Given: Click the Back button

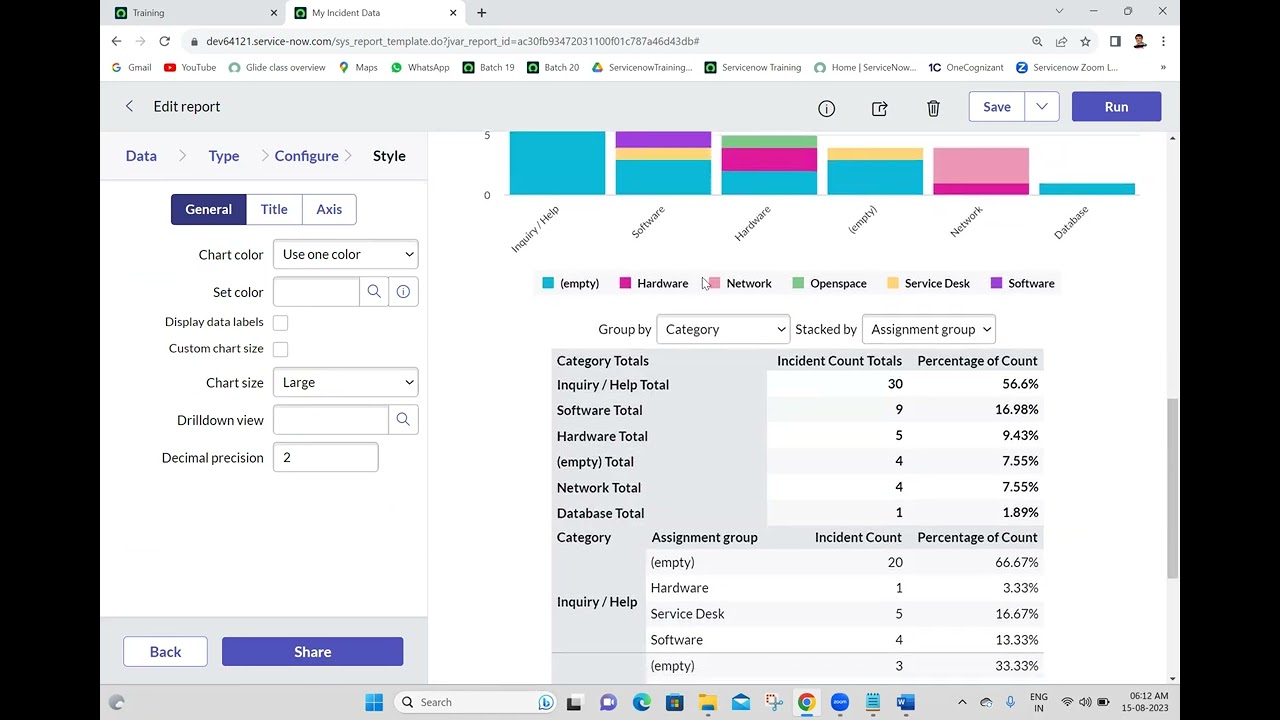Looking at the screenshot, I should pyautogui.click(x=165, y=652).
